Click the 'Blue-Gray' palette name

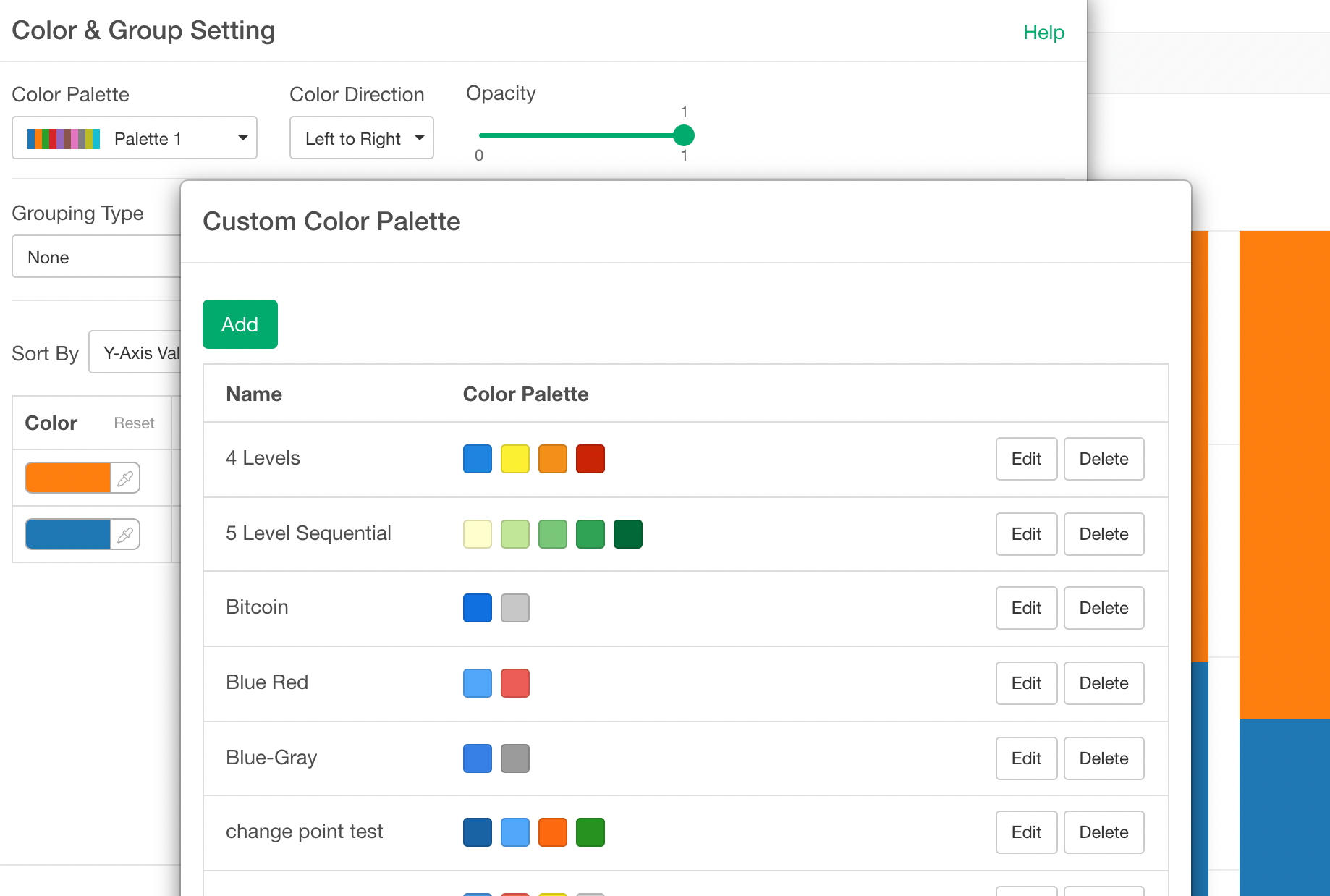[271, 758]
